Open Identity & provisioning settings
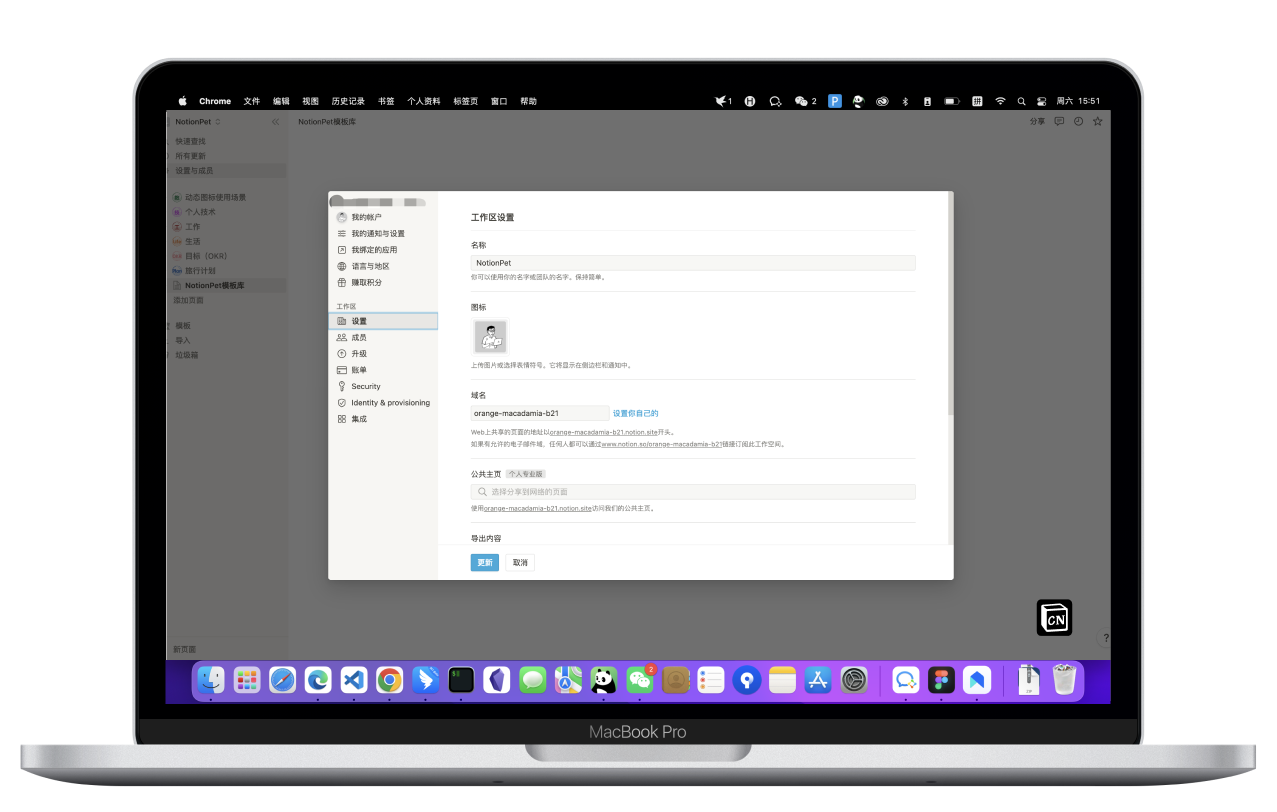The image size is (1277, 812). coord(383,403)
